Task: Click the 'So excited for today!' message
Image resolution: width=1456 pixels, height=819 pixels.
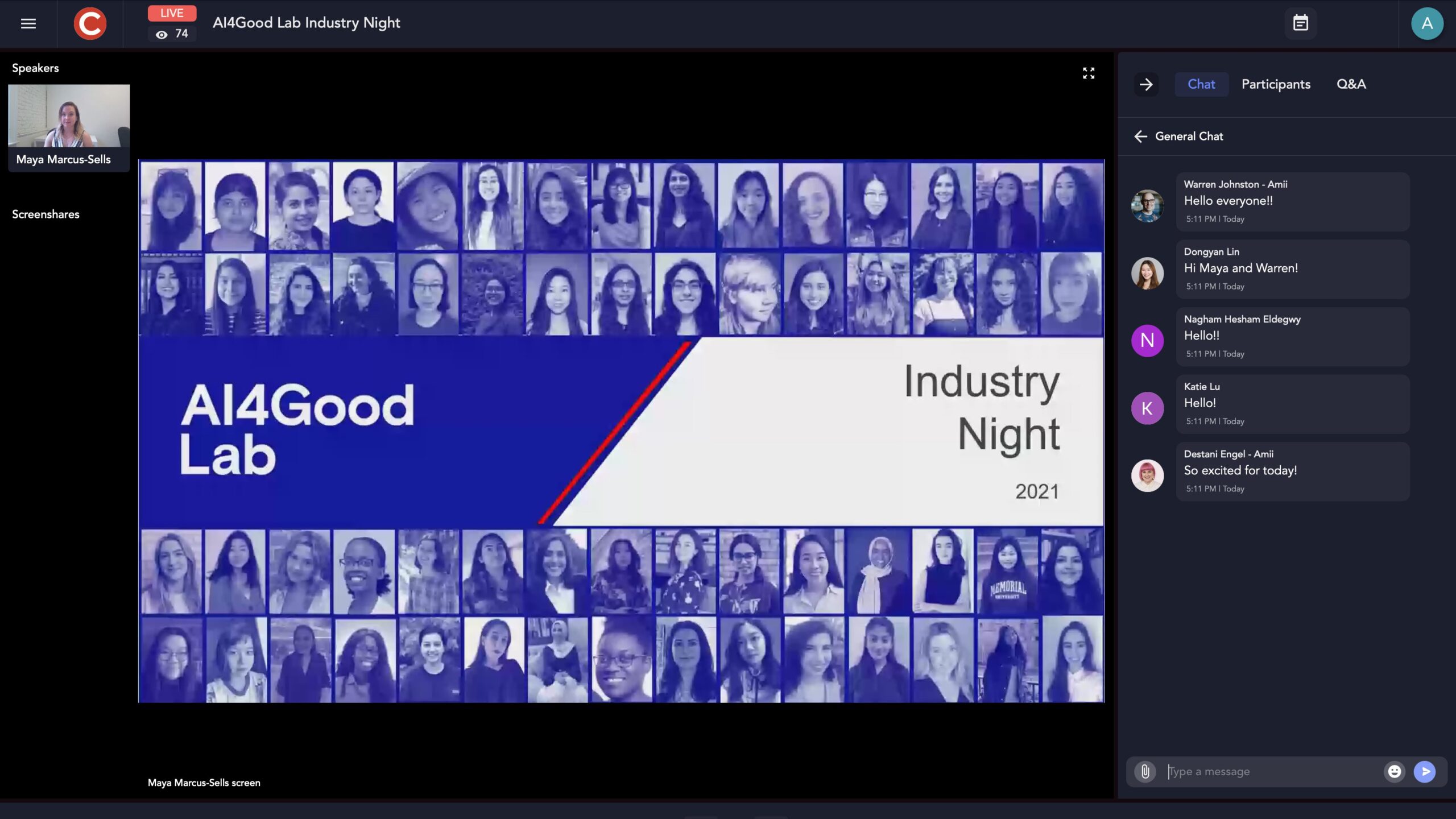Action: 1240,470
